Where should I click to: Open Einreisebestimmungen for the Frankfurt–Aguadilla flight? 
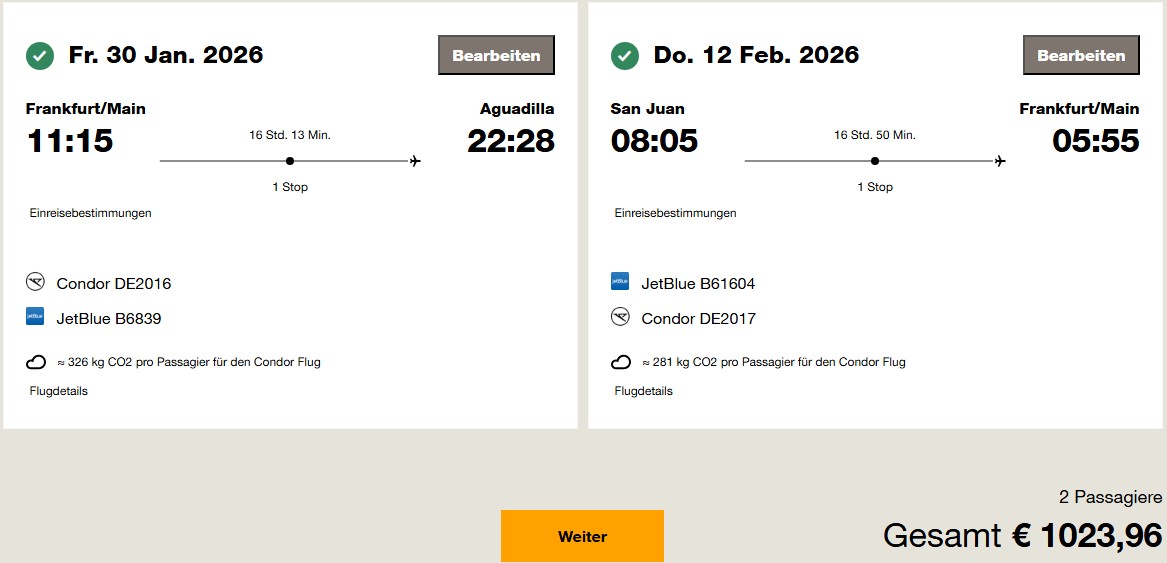pyautogui.click(x=91, y=213)
